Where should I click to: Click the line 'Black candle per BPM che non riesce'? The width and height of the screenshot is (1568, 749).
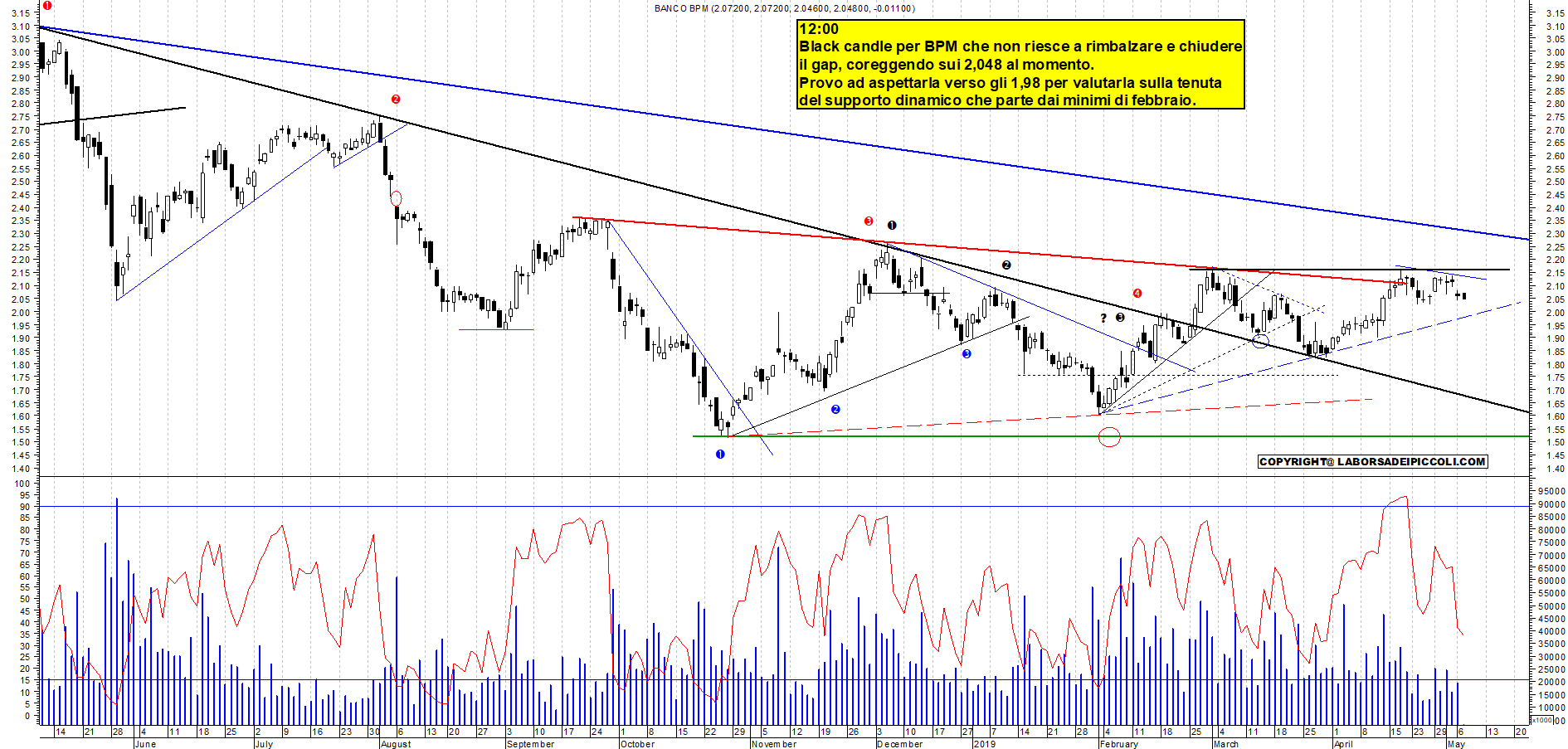(1020, 46)
